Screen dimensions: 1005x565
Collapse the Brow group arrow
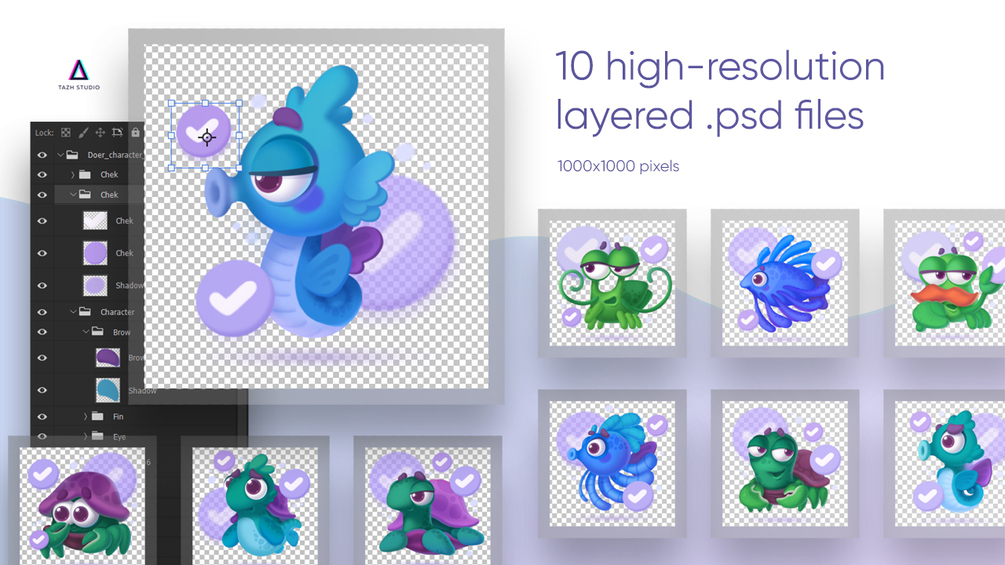pyautogui.click(x=86, y=331)
